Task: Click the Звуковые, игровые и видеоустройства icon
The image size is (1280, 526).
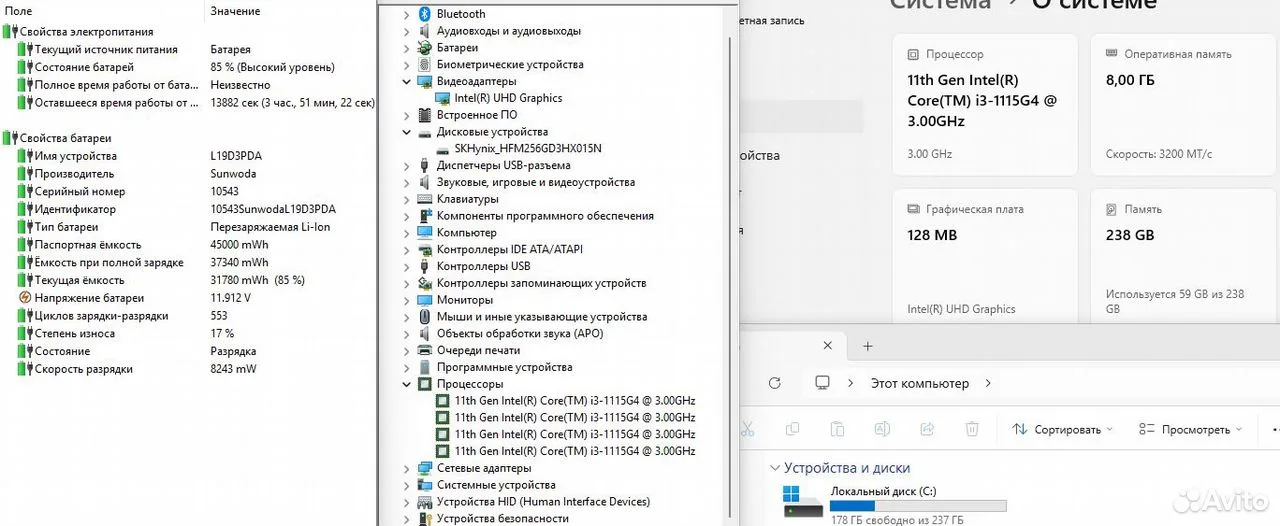Action: tap(424, 182)
